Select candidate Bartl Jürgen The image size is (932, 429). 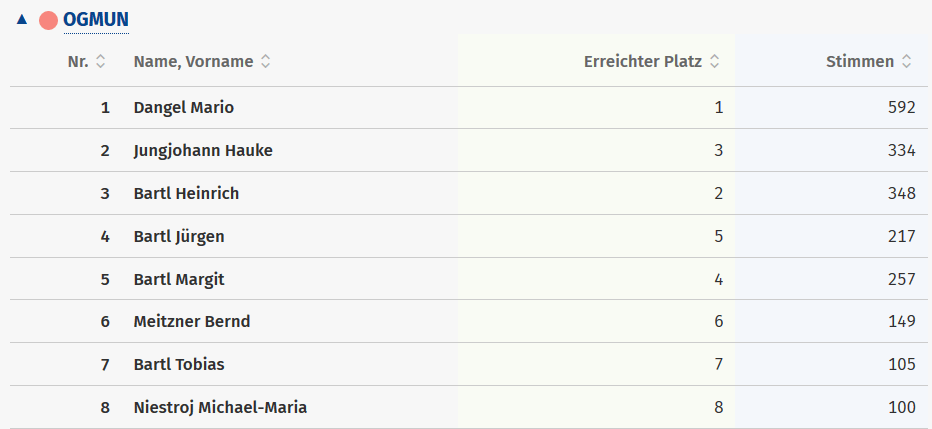coord(179,237)
